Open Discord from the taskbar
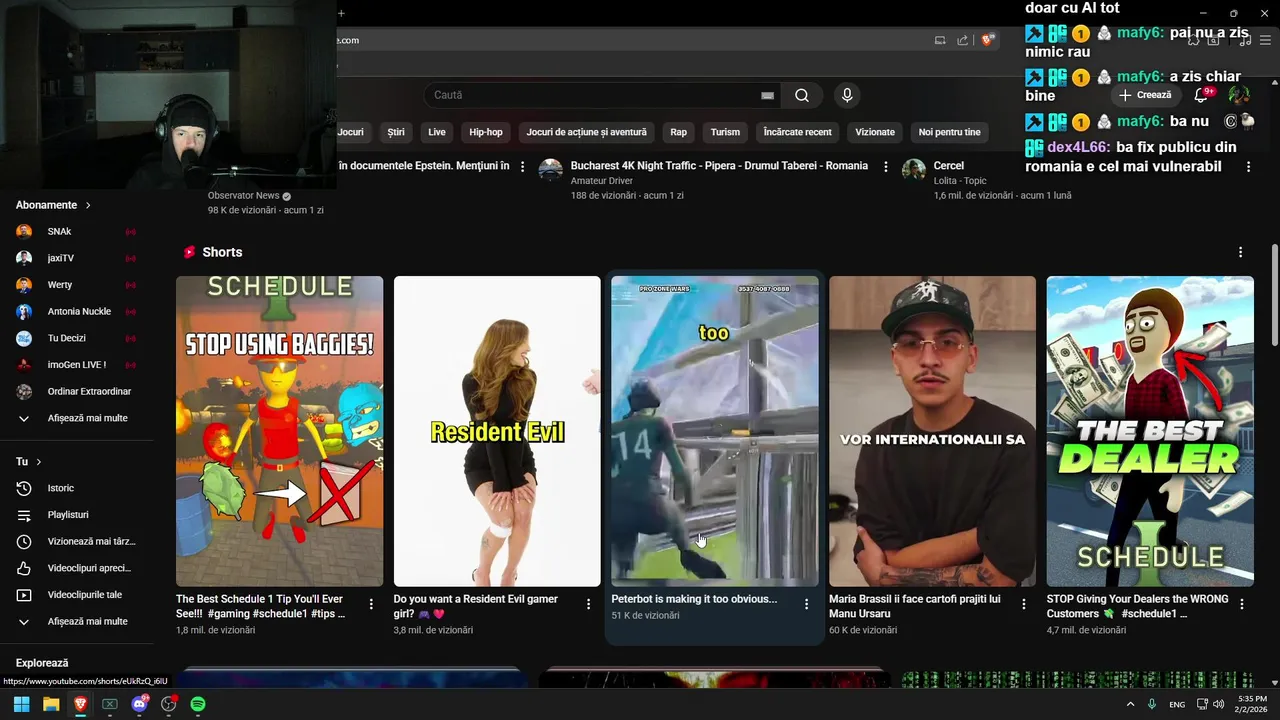 click(x=139, y=704)
